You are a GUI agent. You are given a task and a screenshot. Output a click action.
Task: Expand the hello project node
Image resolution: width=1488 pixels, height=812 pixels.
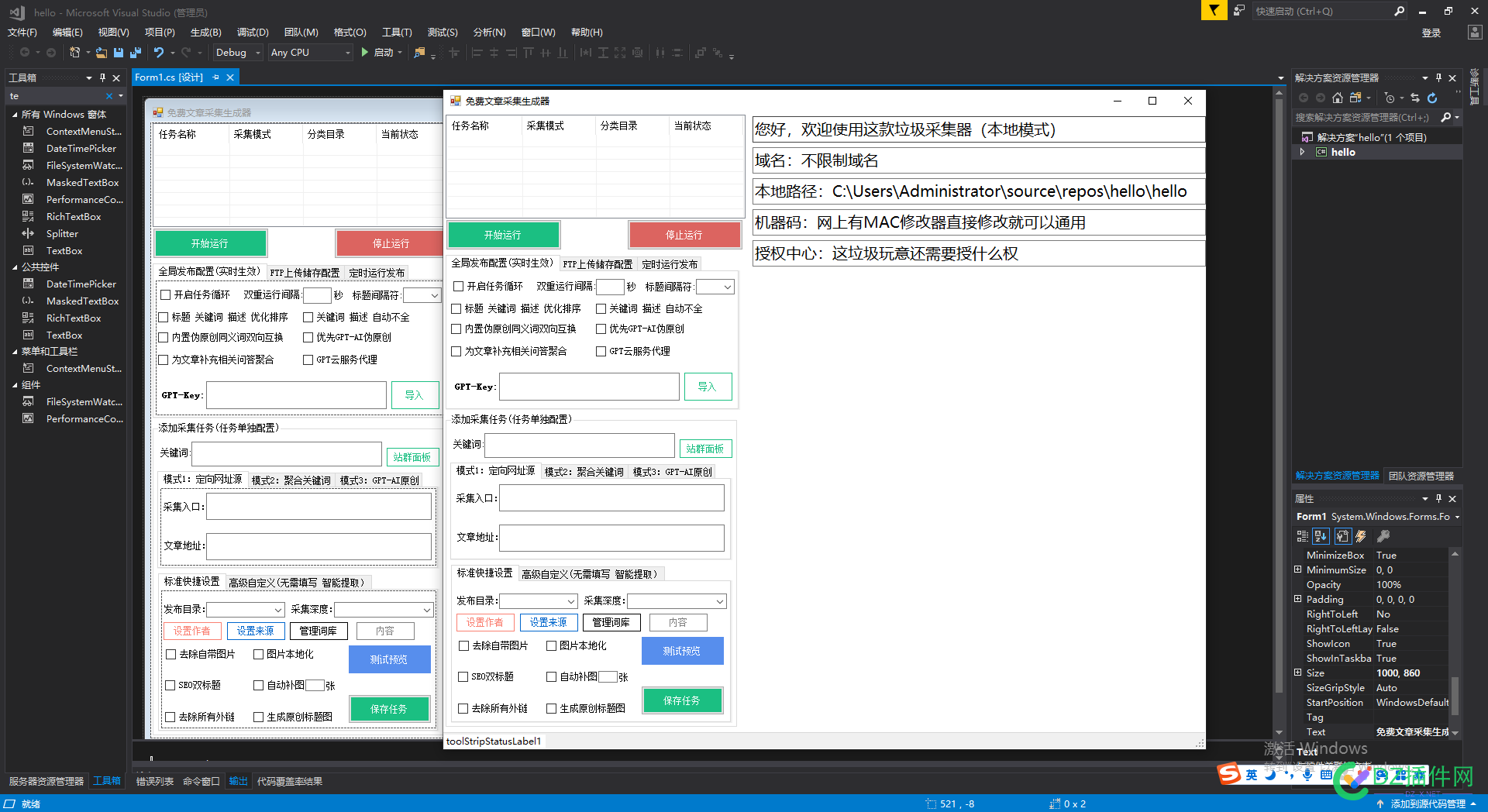click(x=1302, y=152)
